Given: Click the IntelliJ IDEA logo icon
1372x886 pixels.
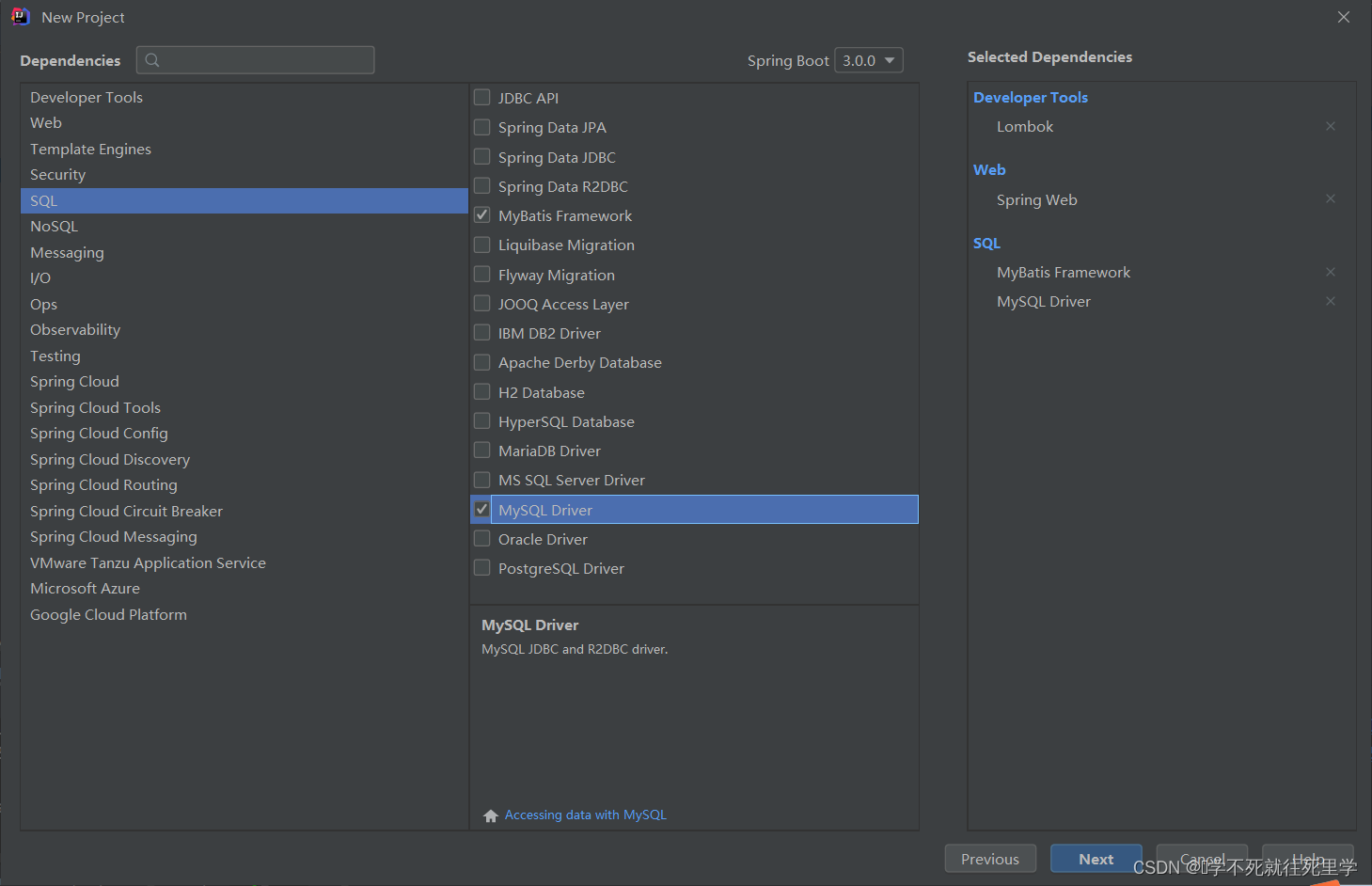Looking at the screenshot, I should coord(20,17).
